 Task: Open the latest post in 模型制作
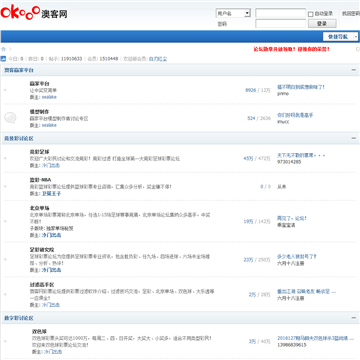tap(295, 115)
